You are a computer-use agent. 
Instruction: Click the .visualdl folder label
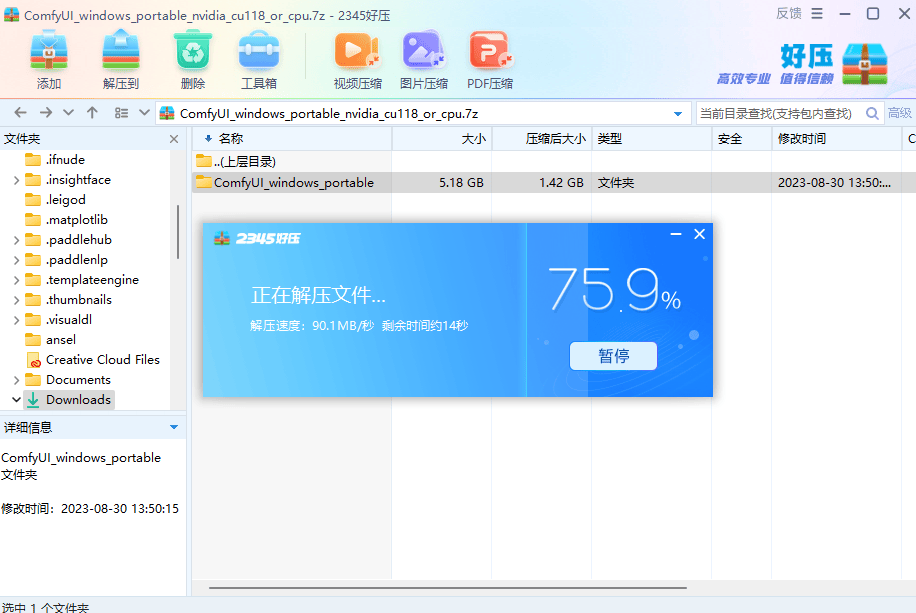69,320
